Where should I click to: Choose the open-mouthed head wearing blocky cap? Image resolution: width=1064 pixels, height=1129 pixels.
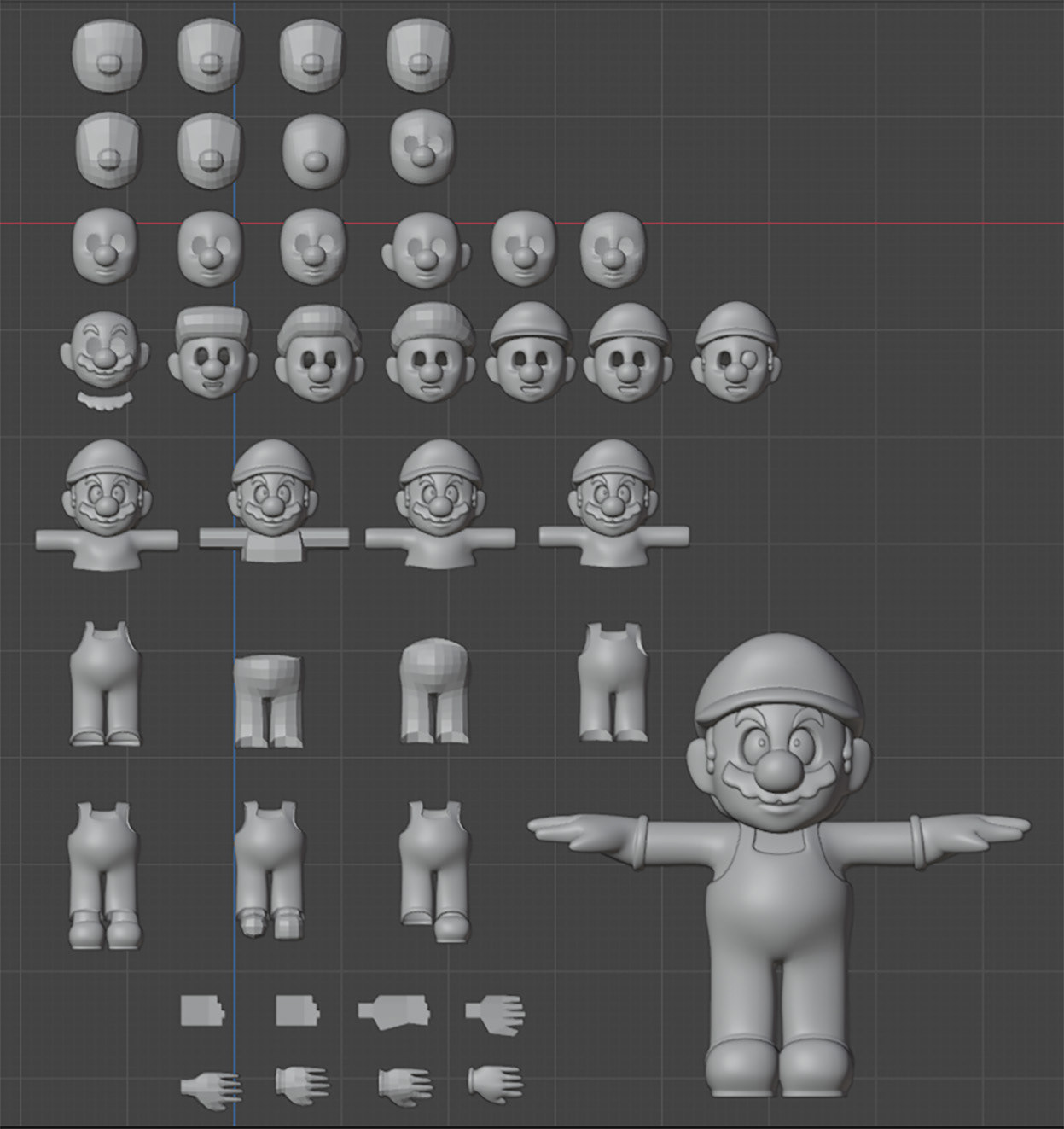point(213,352)
